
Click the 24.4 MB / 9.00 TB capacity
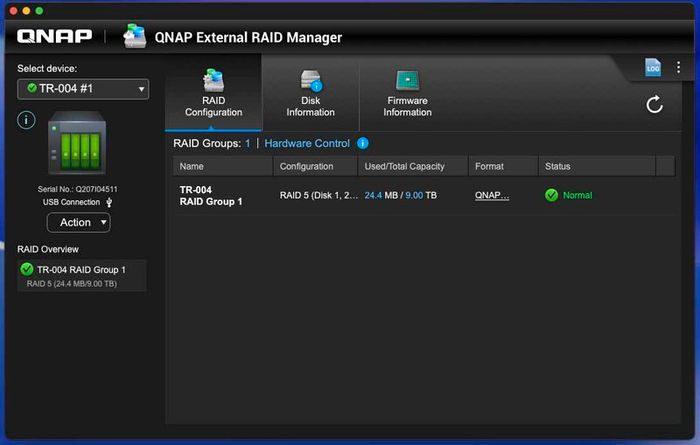point(400,195)
